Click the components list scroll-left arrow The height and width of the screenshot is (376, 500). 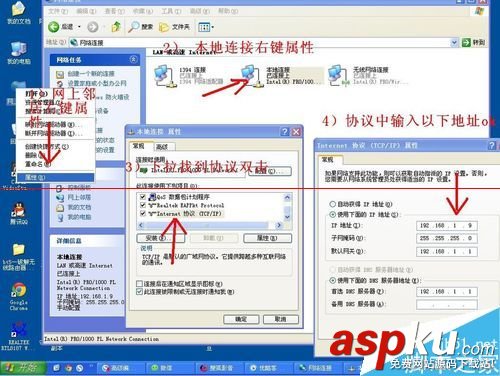(x=141, y=225)
